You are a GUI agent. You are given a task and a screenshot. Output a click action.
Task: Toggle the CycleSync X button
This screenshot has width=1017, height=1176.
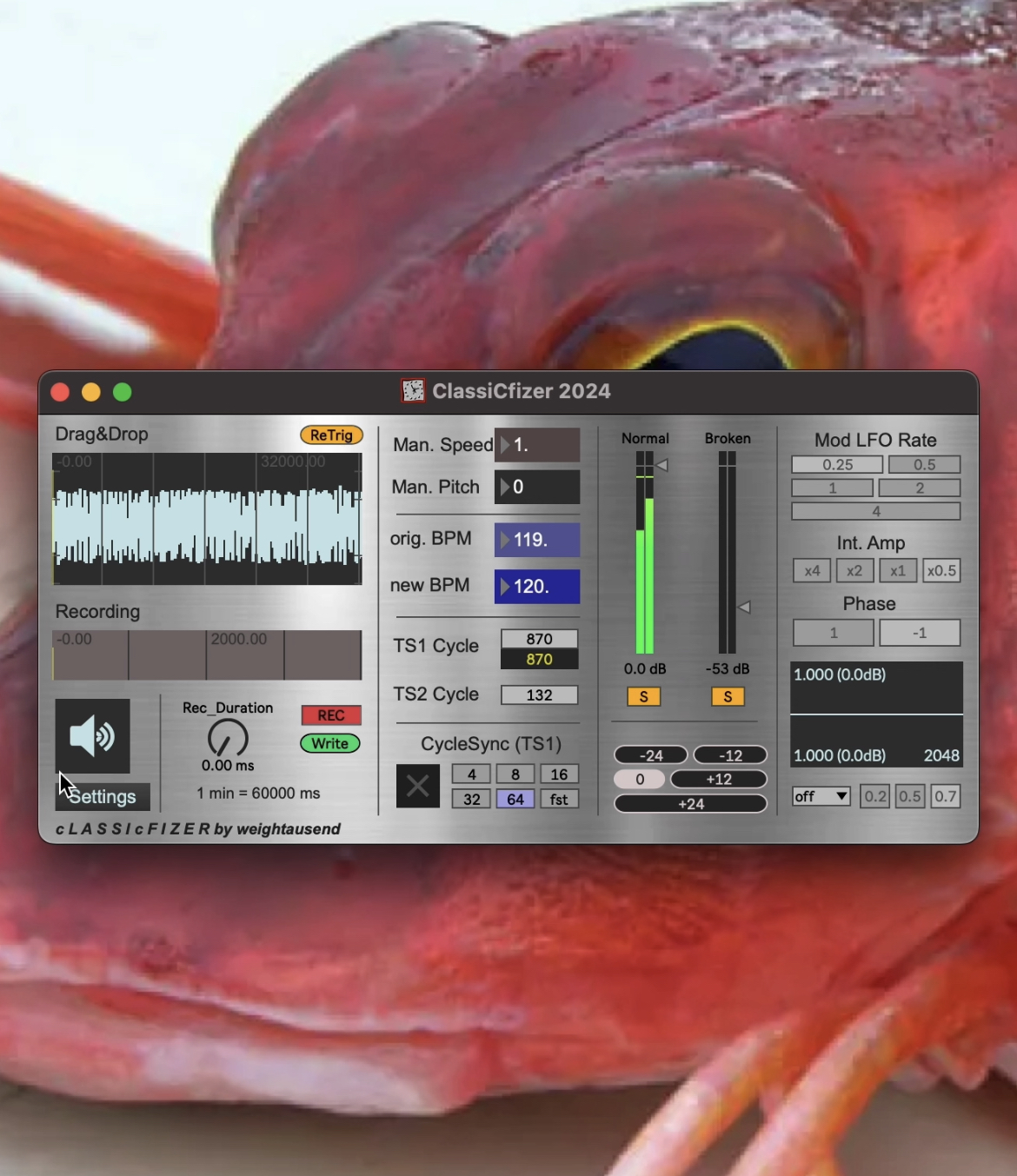pyautogui.click(x=417, y=786)
